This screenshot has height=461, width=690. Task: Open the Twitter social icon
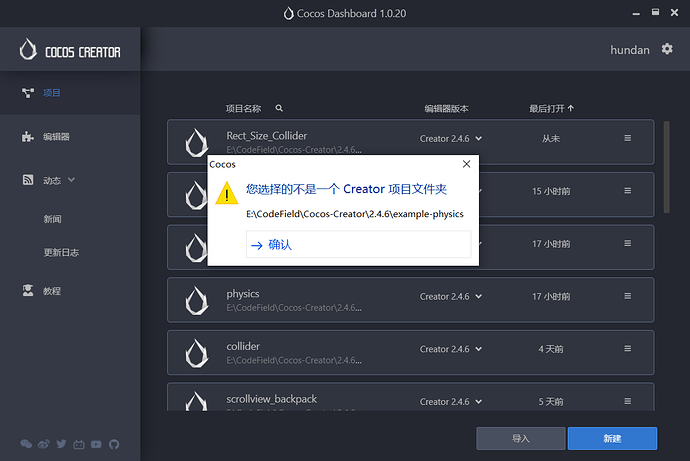(x=61, y=444)
